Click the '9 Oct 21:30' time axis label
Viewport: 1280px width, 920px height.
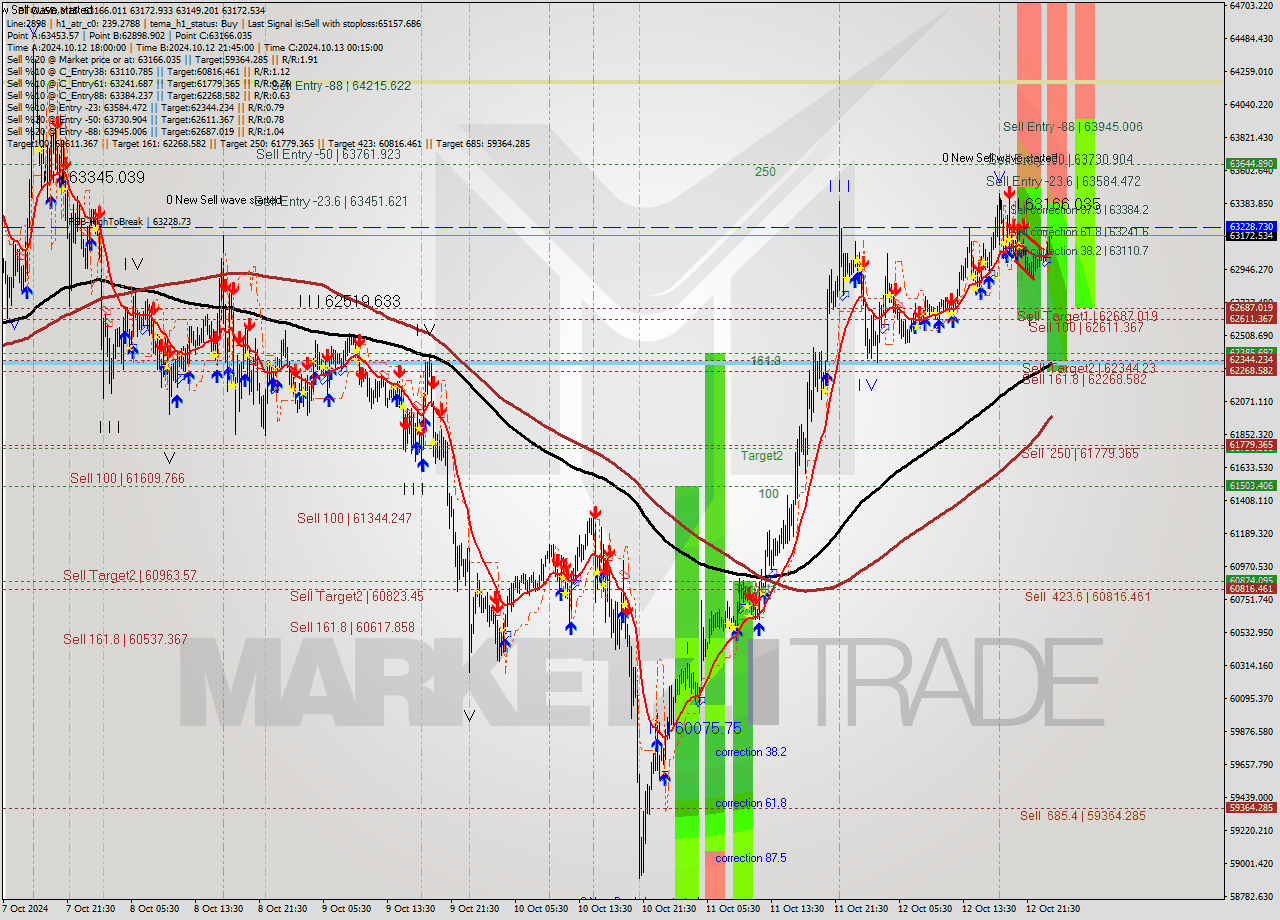point(476,909)
